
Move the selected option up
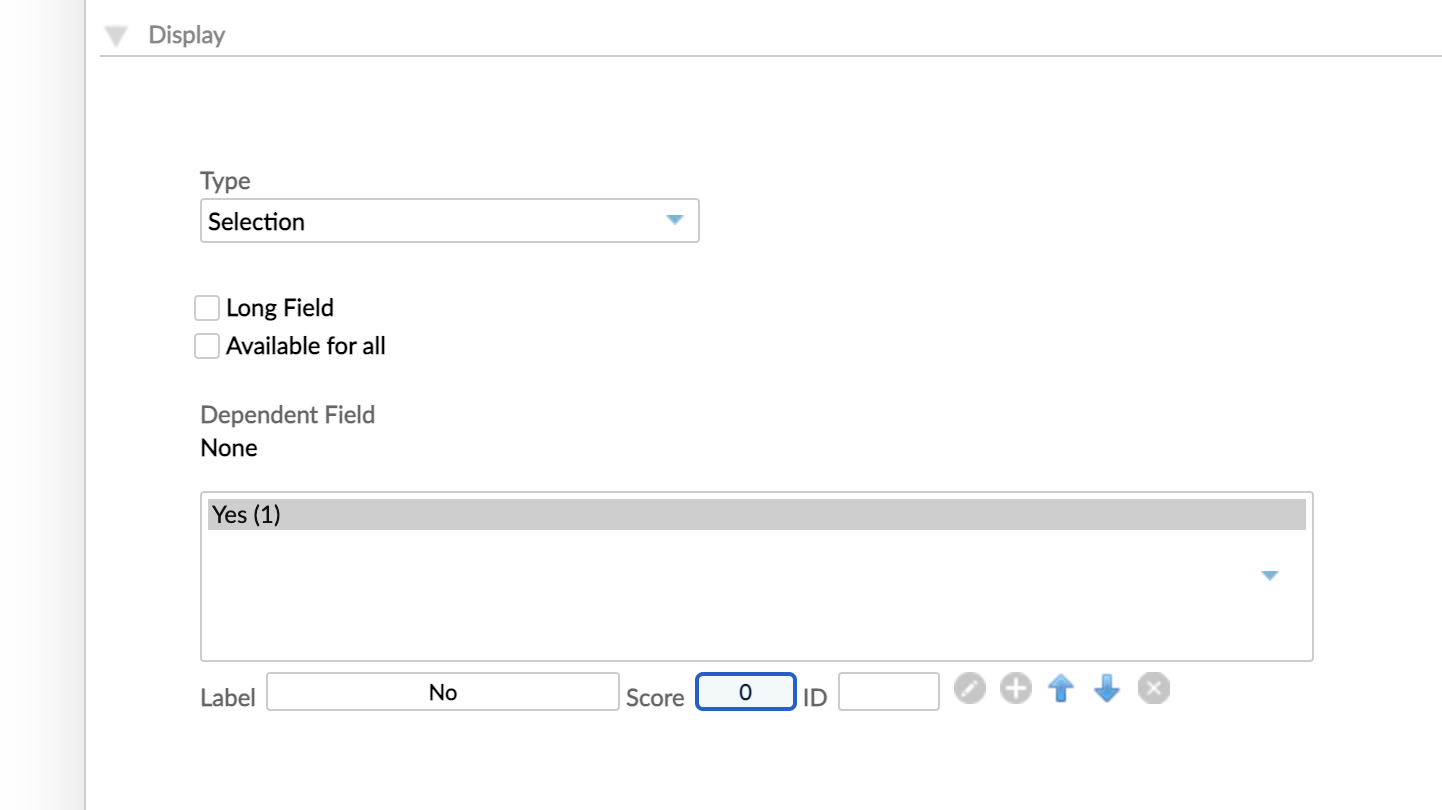[1061, 688]
